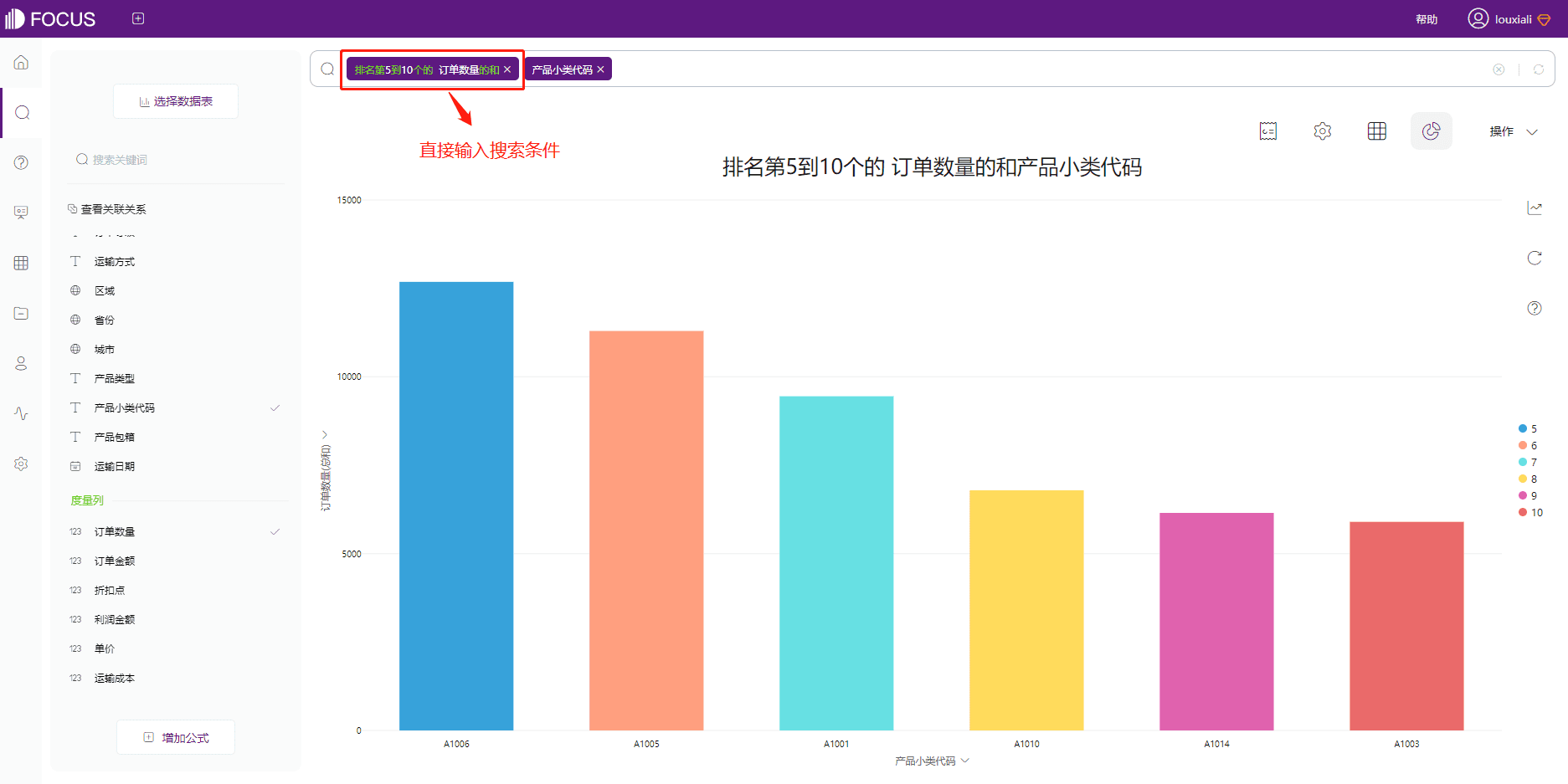Focus the 搜索关键词 keyword field
This screenshot has height=784, width=1568.
[176, 160]
